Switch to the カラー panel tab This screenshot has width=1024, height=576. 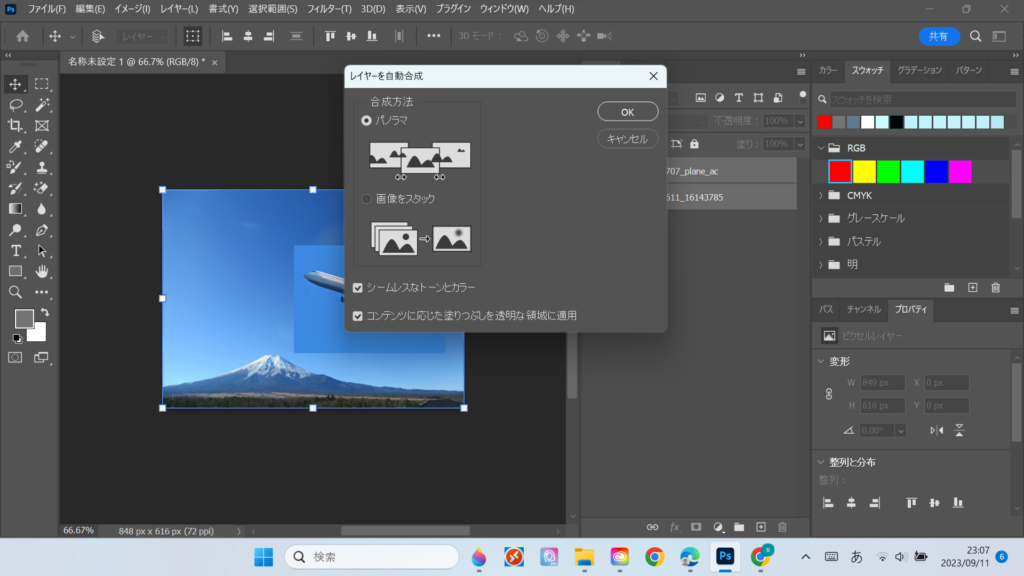(828, 70)
